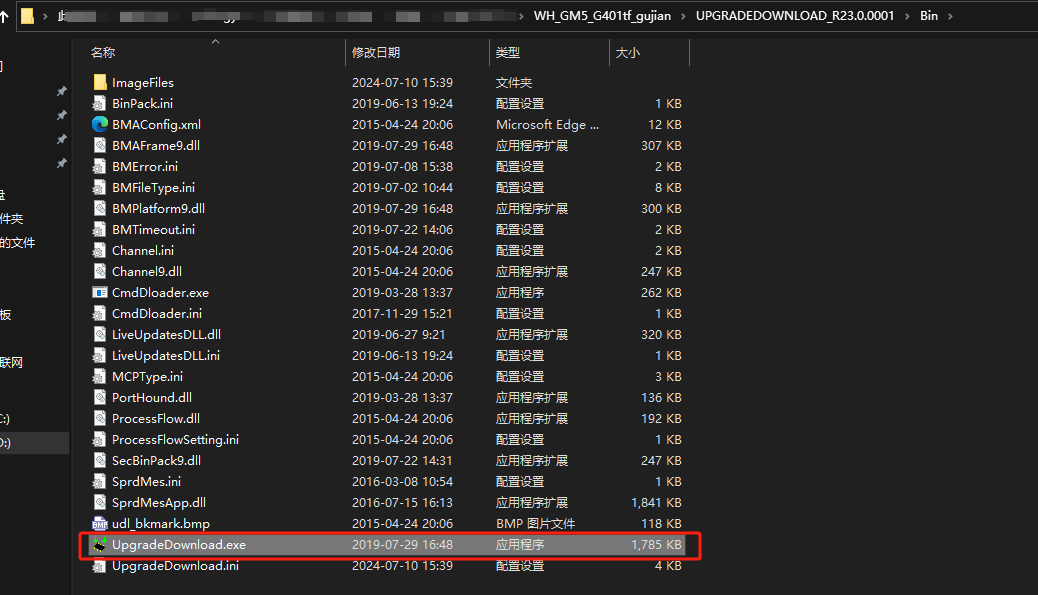Click the SecBinPack9.dll file icon
The image size is (1038, 595).
coord(100,461)
